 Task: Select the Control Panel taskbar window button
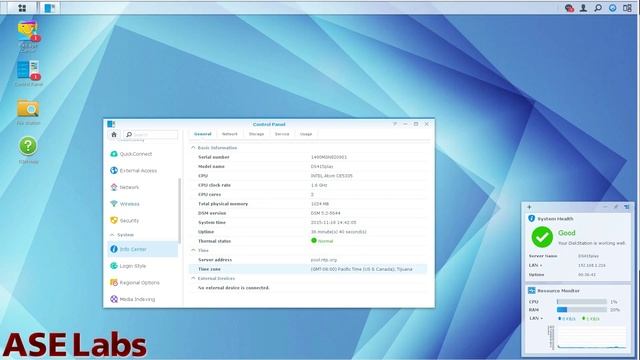(x=49, y=8)
